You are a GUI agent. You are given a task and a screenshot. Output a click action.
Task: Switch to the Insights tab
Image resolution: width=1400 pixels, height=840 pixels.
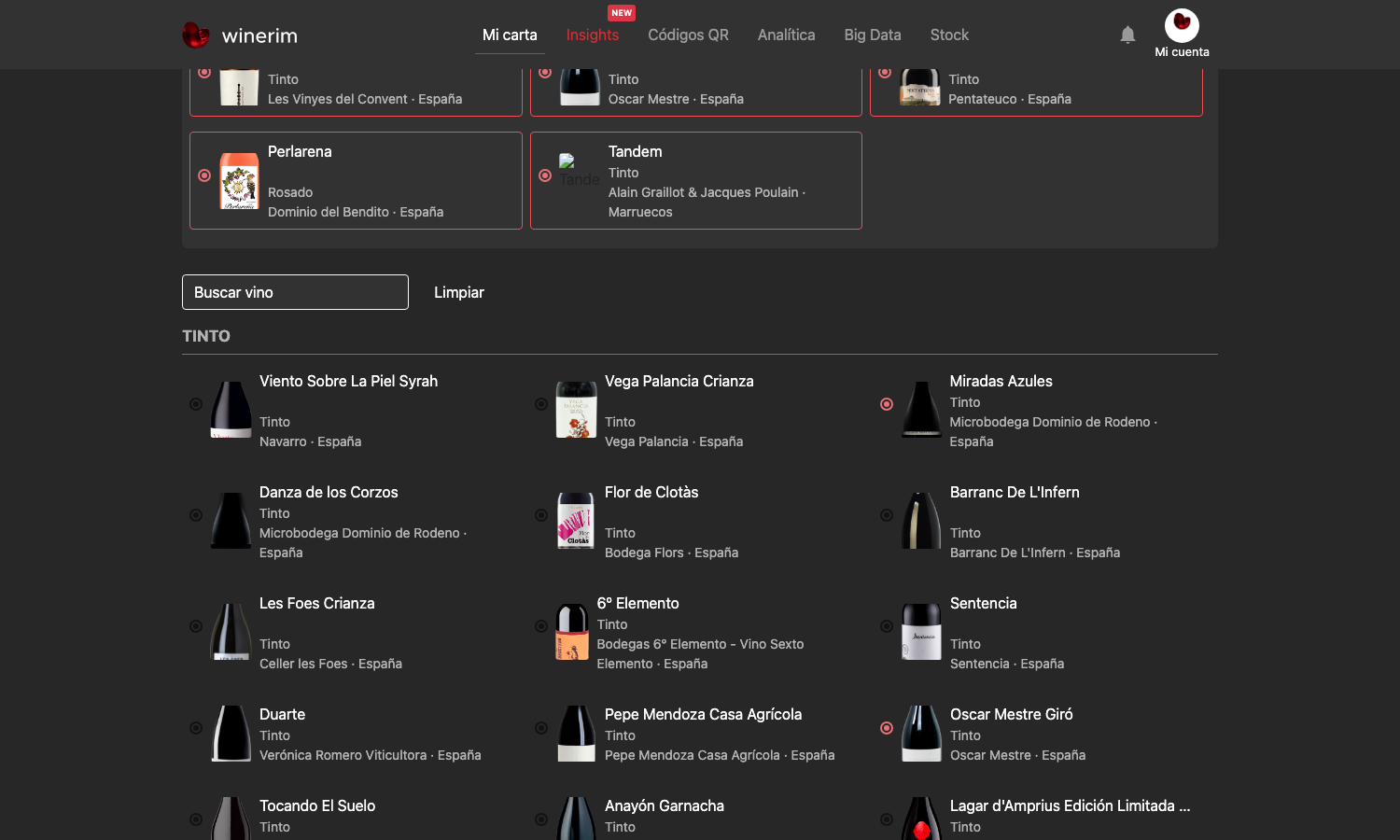(593, 35)
